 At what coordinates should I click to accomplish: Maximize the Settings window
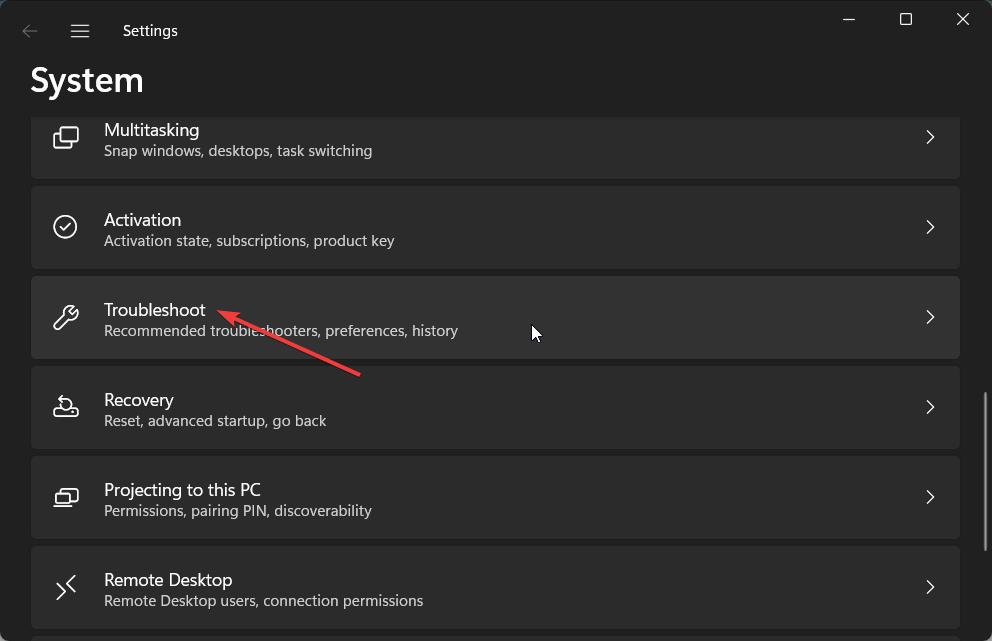point(906,20)
